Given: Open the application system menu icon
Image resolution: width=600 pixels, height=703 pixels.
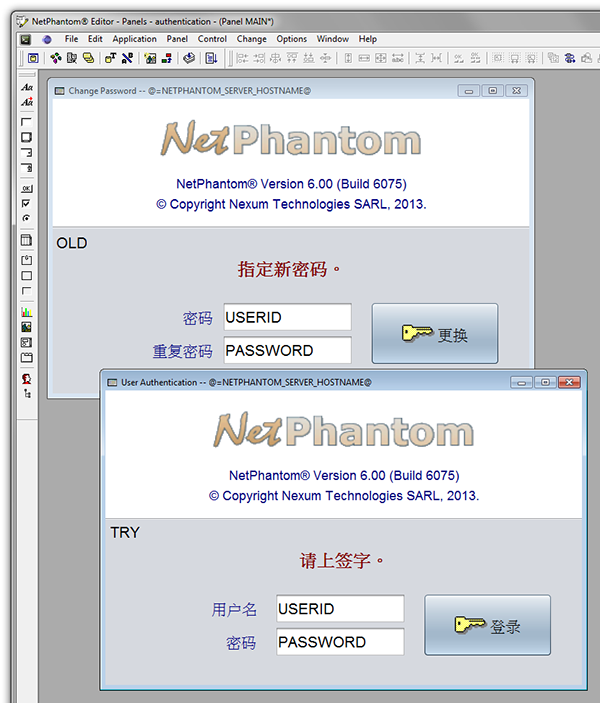Looking at the screenshot, I should (x=26, y=39).
